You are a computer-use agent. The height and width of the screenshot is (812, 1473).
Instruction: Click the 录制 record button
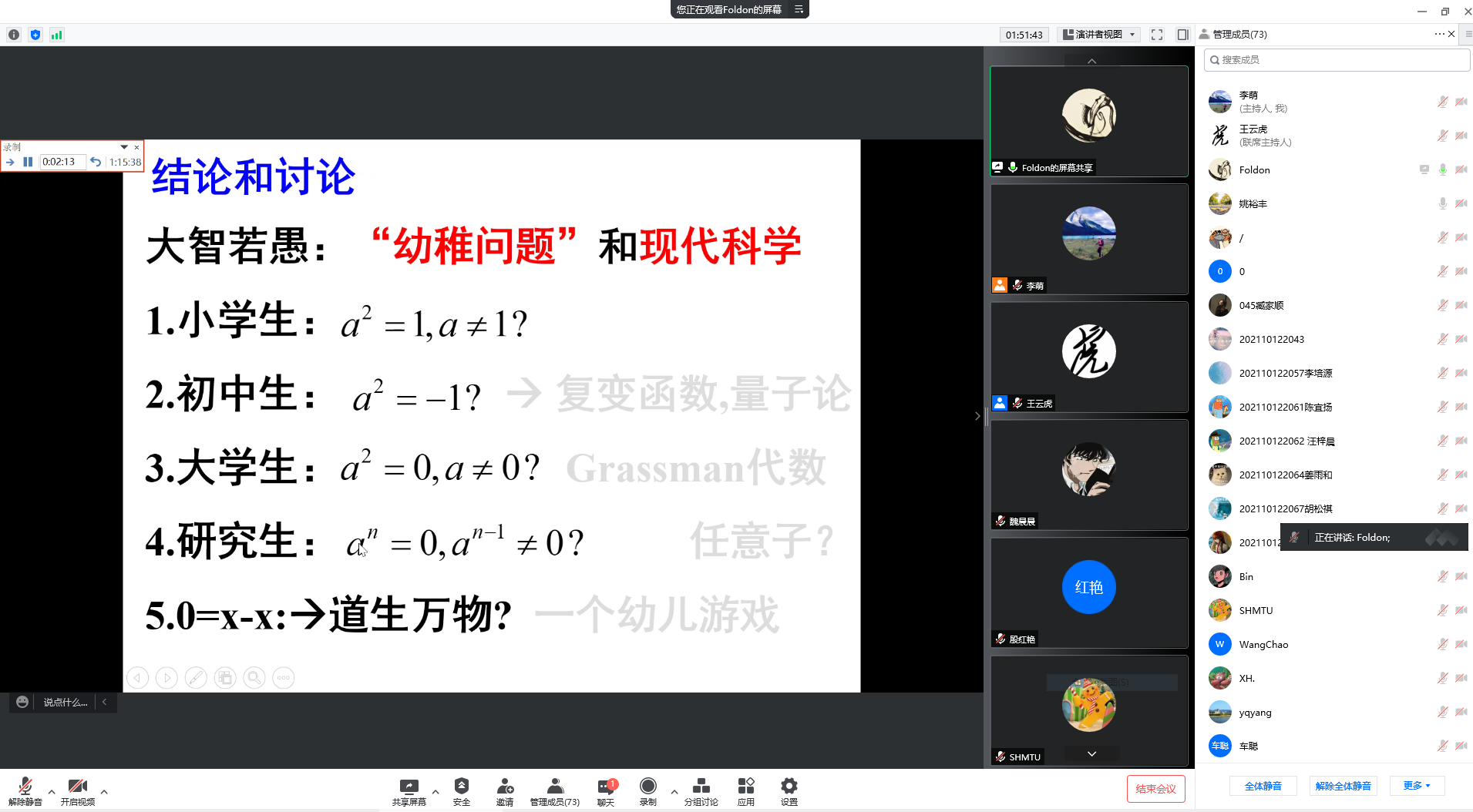[x=648, y=791]
